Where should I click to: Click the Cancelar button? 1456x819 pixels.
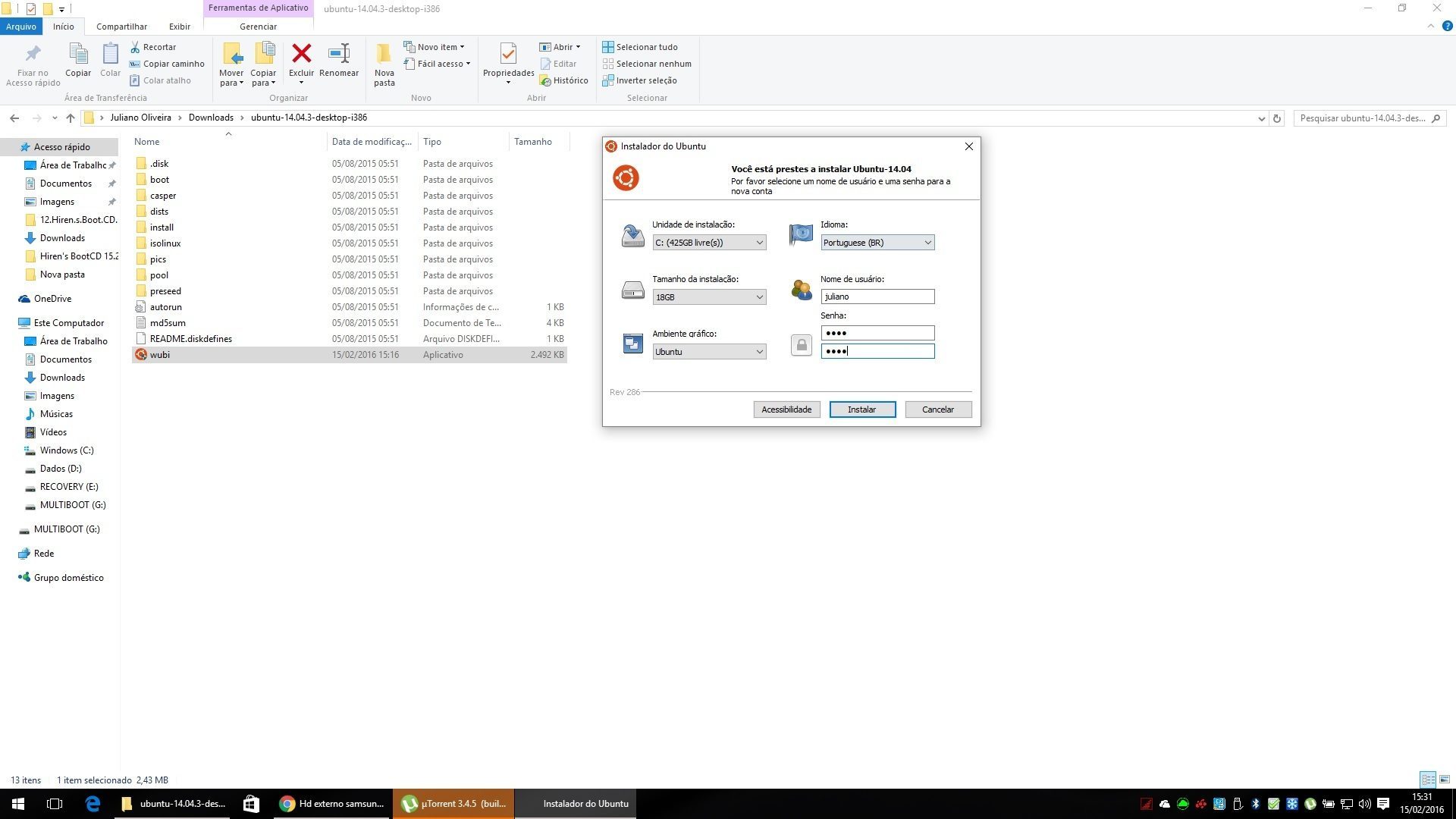pos(938,409)
